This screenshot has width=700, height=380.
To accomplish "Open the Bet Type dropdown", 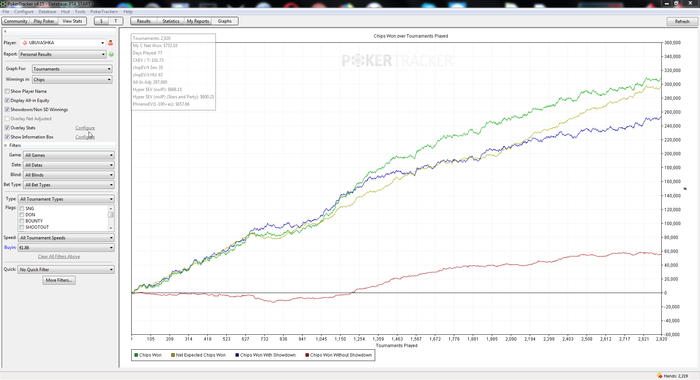I will pos(68,184).
